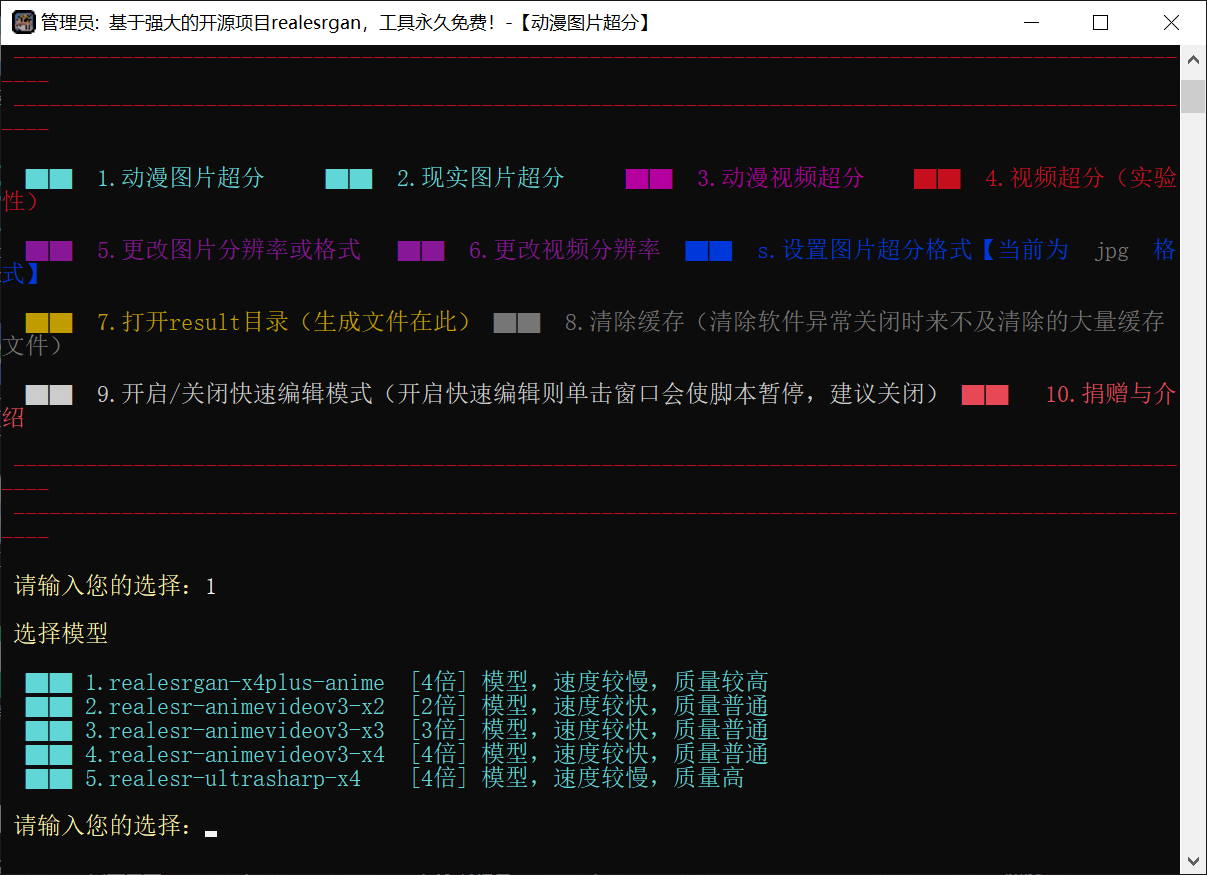Click cyan block beside 1.realesrgan-x4plus-anime

[49, 683]
